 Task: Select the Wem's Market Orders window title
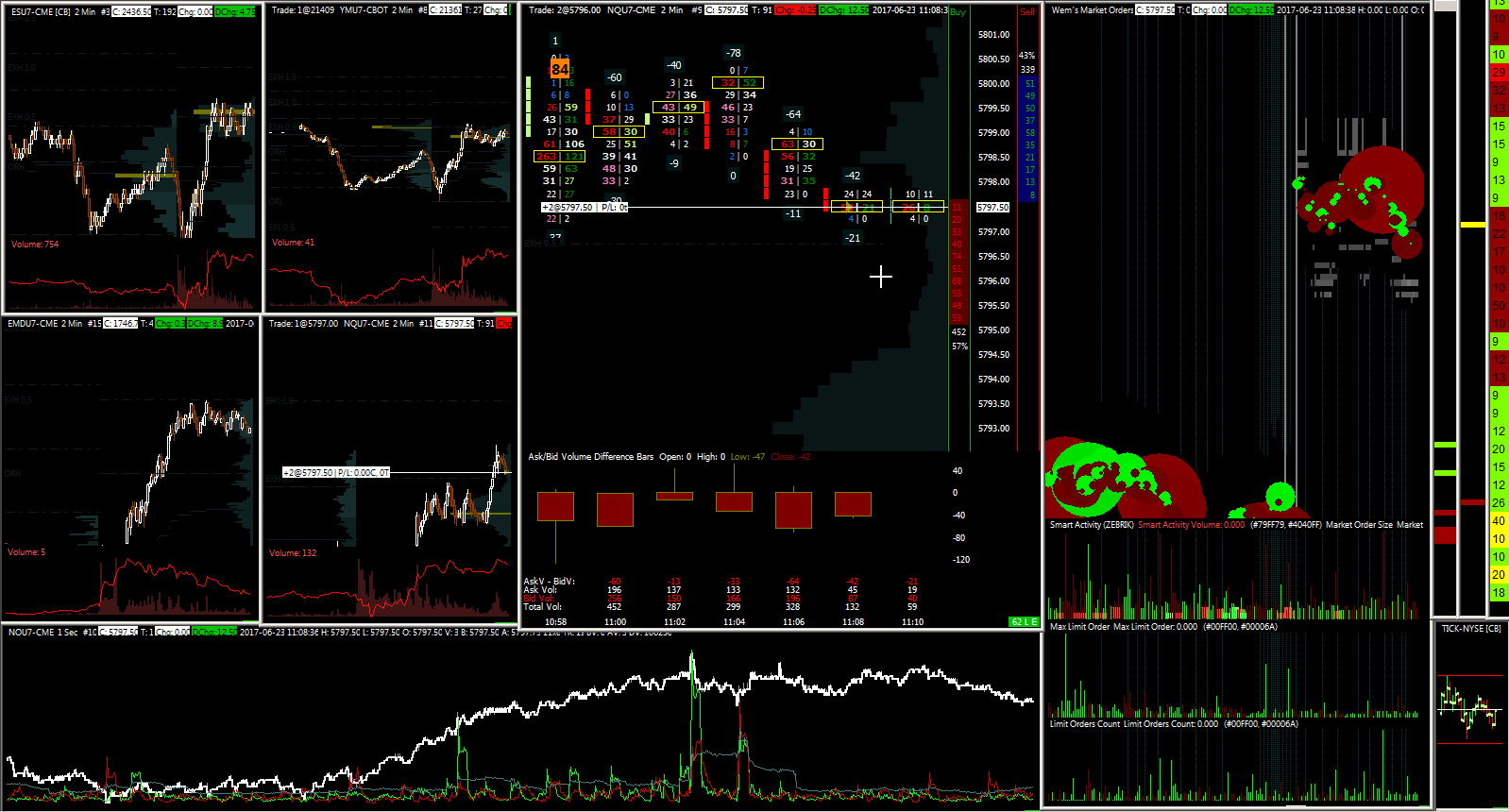tap(1092, 10)
